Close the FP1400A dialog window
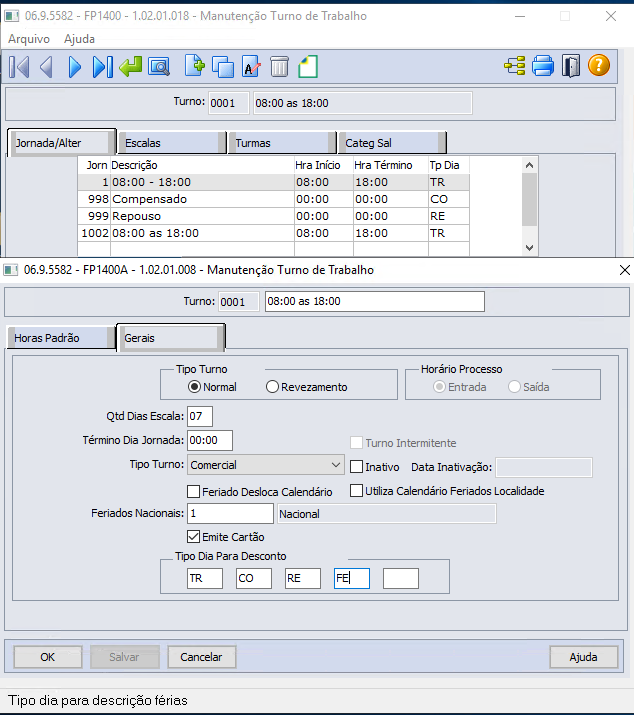 click(625, 270)
